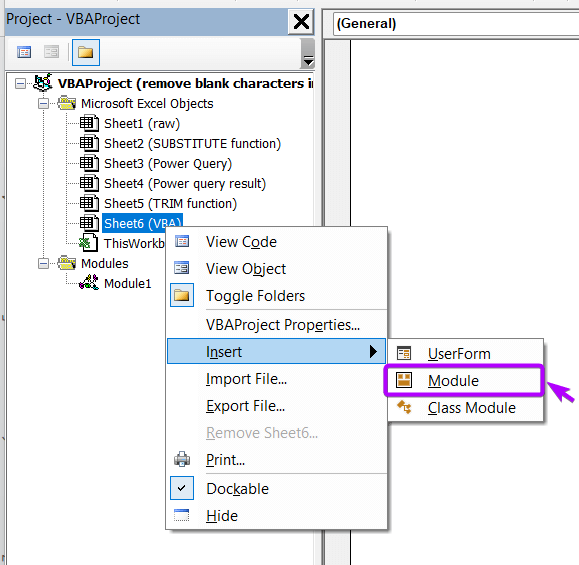Open VBAProject Properties... from the context menu
579x565 pixels.
(x=283, y=325)
